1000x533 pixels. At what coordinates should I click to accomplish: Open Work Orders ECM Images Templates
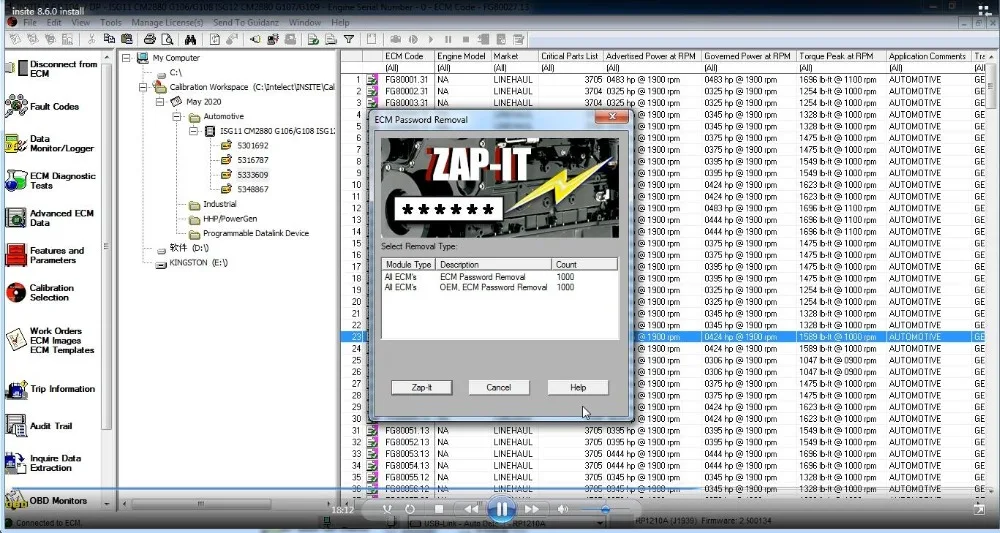(50, 340)
